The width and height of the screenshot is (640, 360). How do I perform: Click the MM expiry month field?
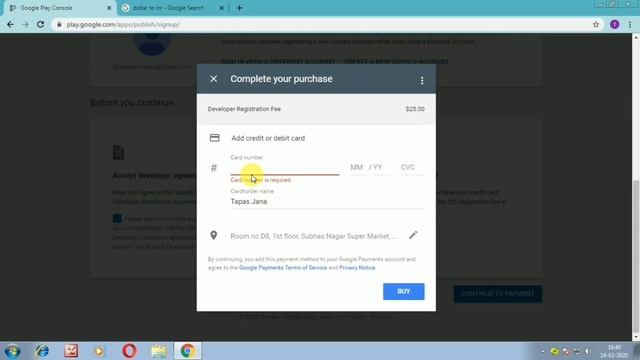pyautogui.click(x=357, y=167)
